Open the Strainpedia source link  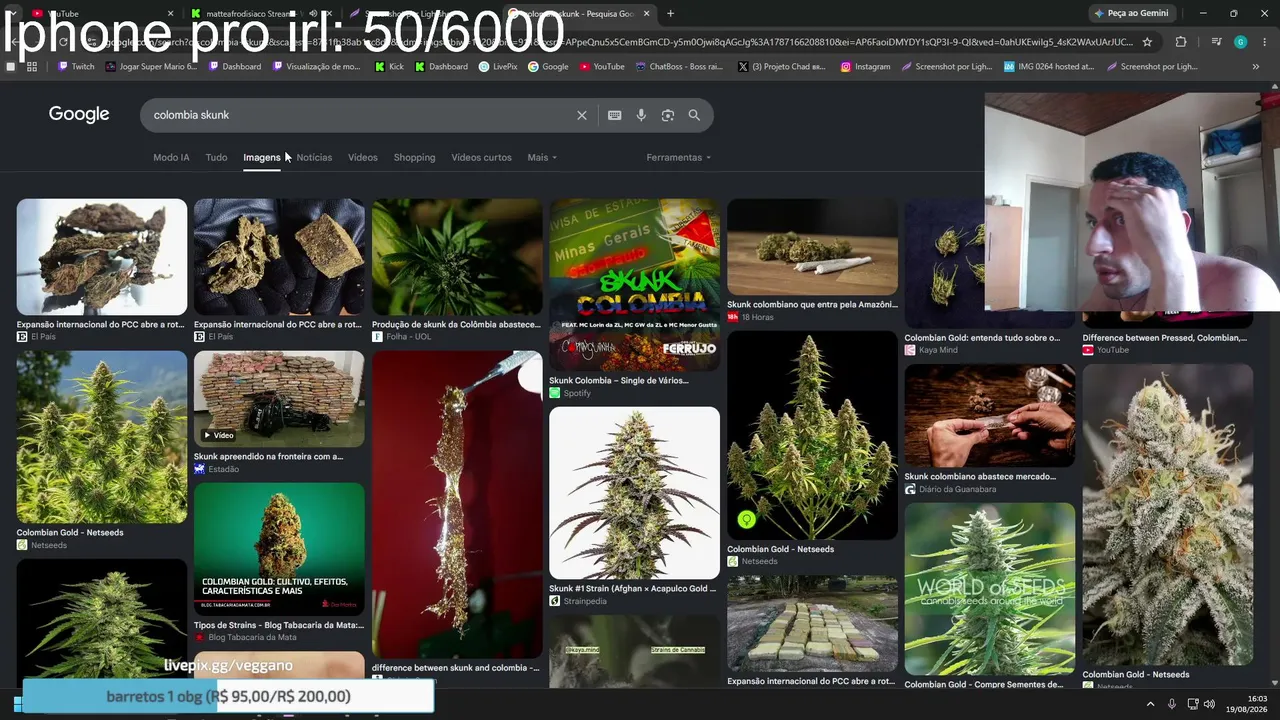577,601
